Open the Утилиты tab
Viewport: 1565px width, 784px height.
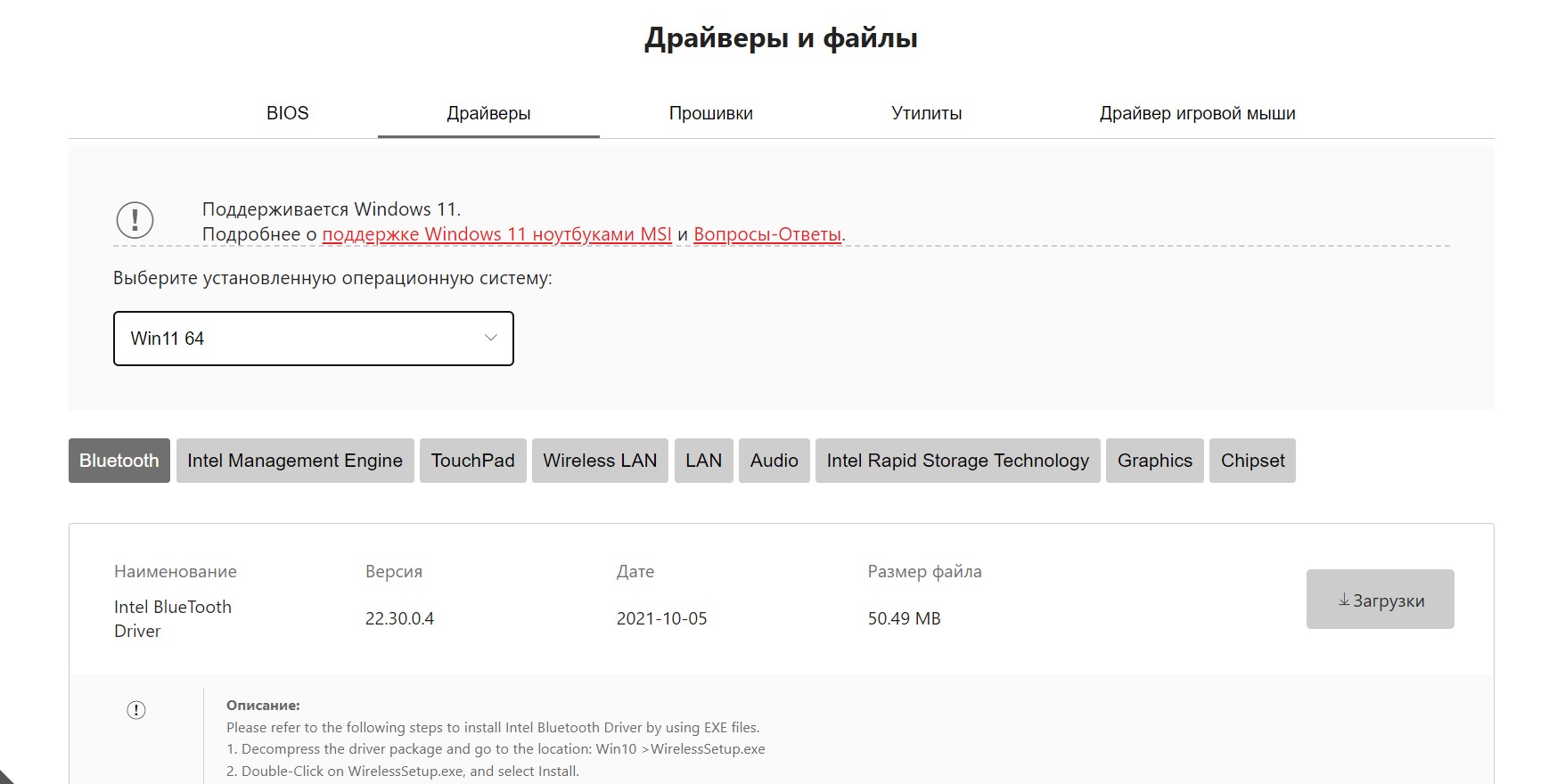[926, 113]
